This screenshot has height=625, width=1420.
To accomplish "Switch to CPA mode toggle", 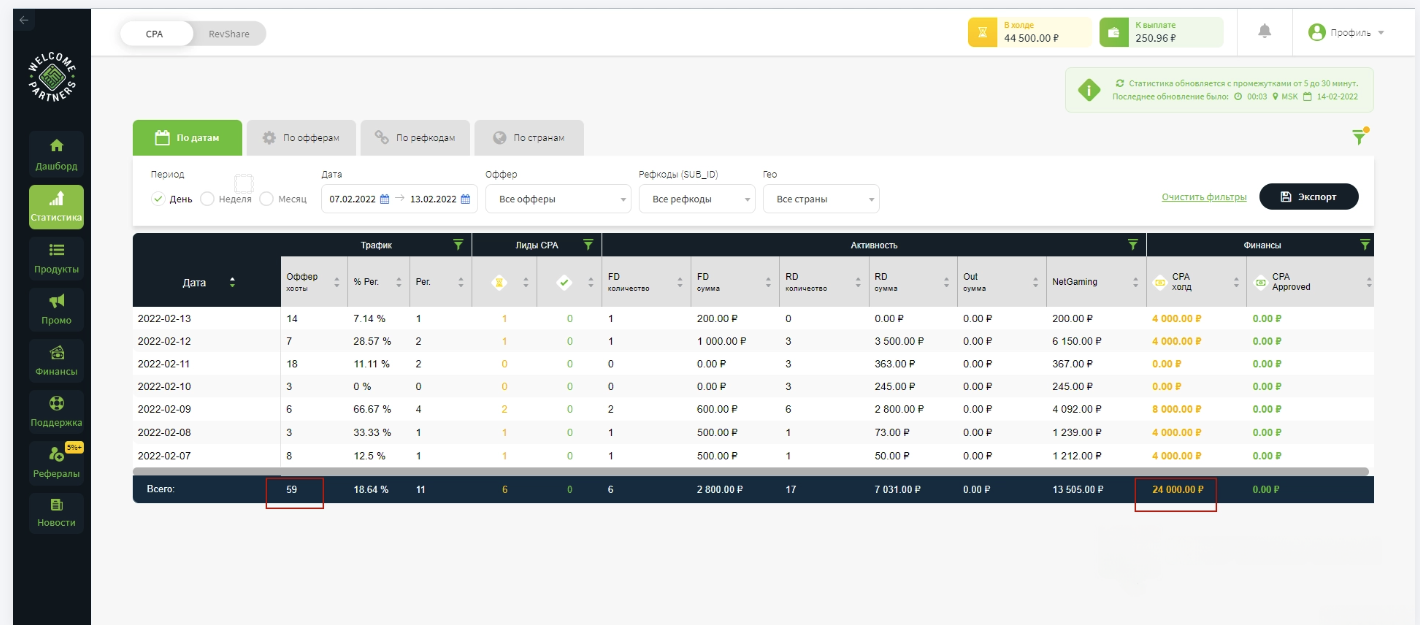I will [154, 33].
